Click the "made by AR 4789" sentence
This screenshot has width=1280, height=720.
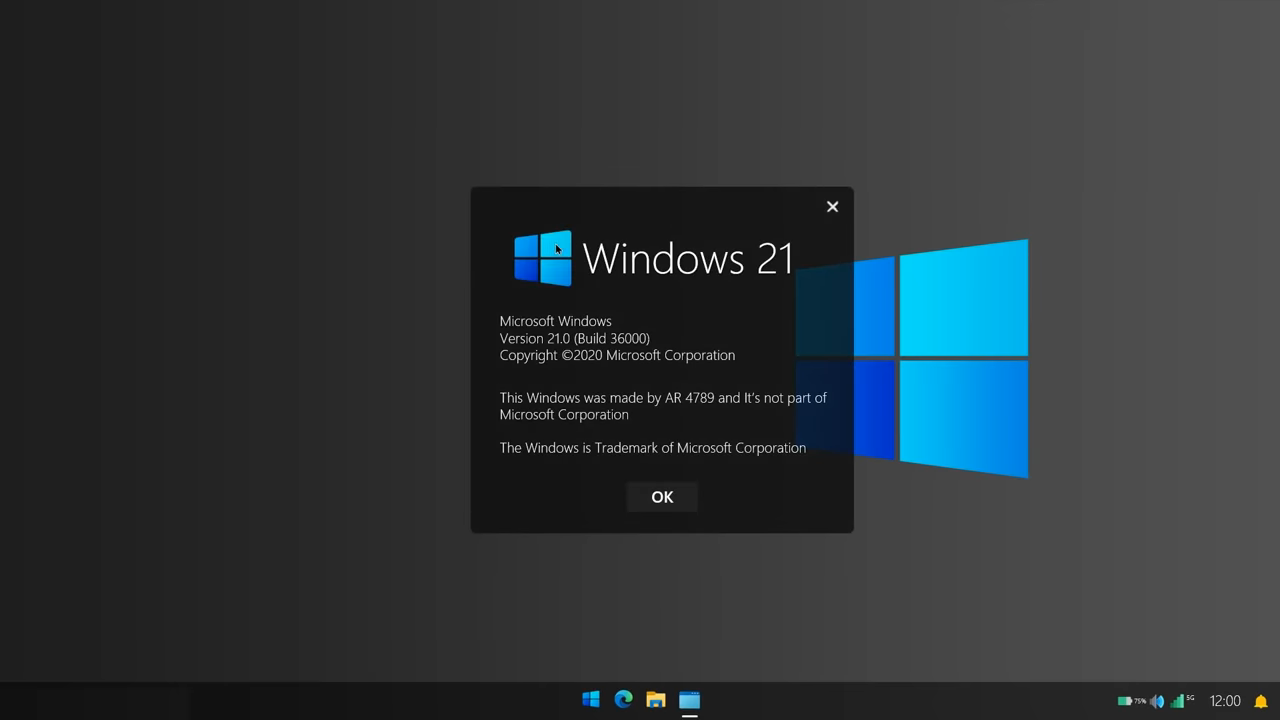pyautogui.click(x=663, y=406)
